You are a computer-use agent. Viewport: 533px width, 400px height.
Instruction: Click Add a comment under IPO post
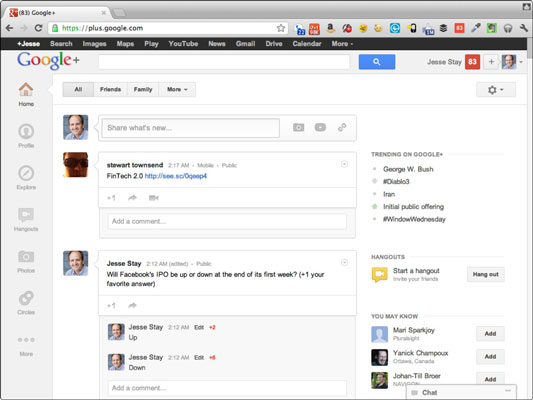coord(227,388)
